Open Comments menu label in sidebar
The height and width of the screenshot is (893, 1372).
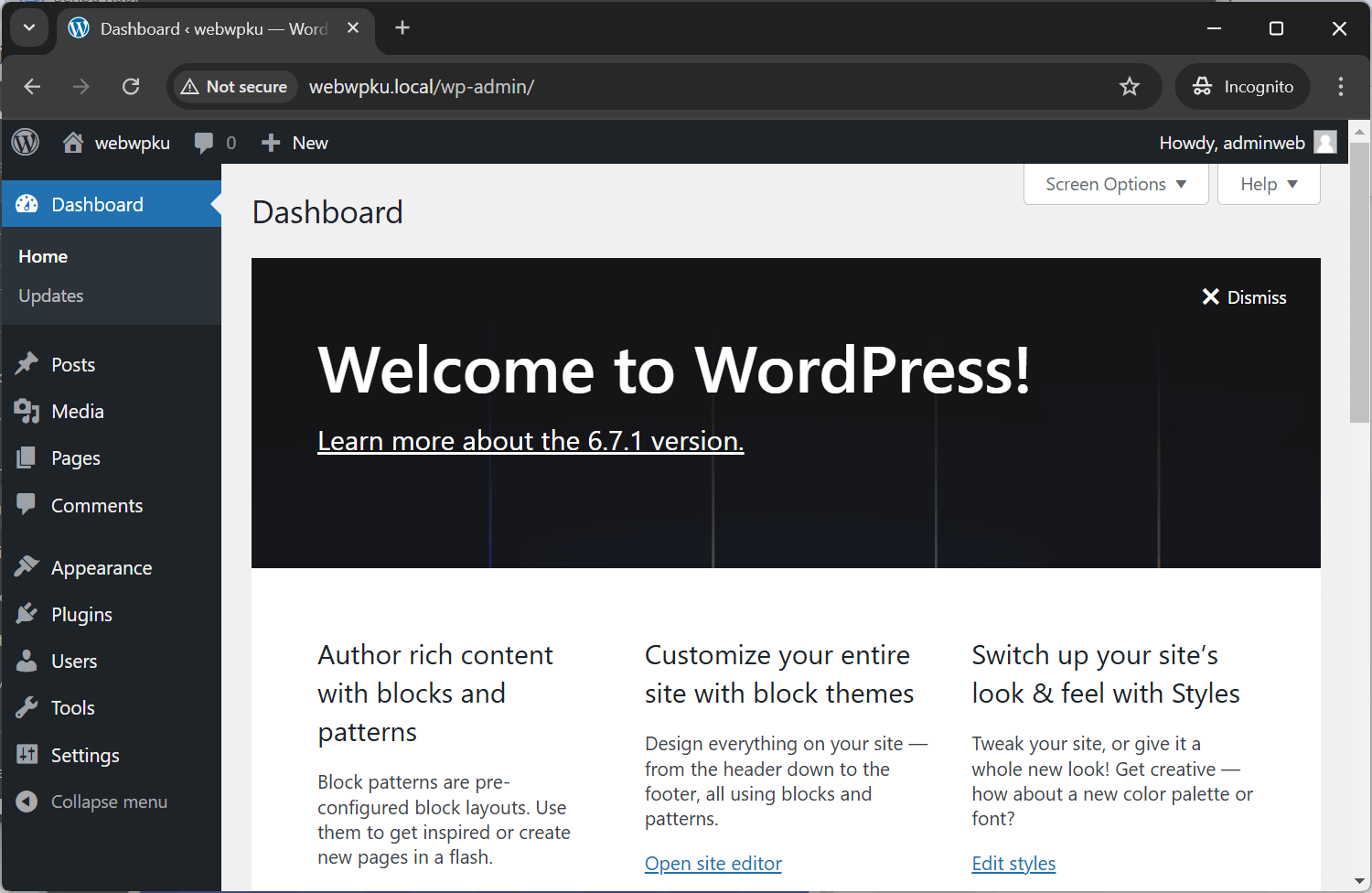coord(97,506)
